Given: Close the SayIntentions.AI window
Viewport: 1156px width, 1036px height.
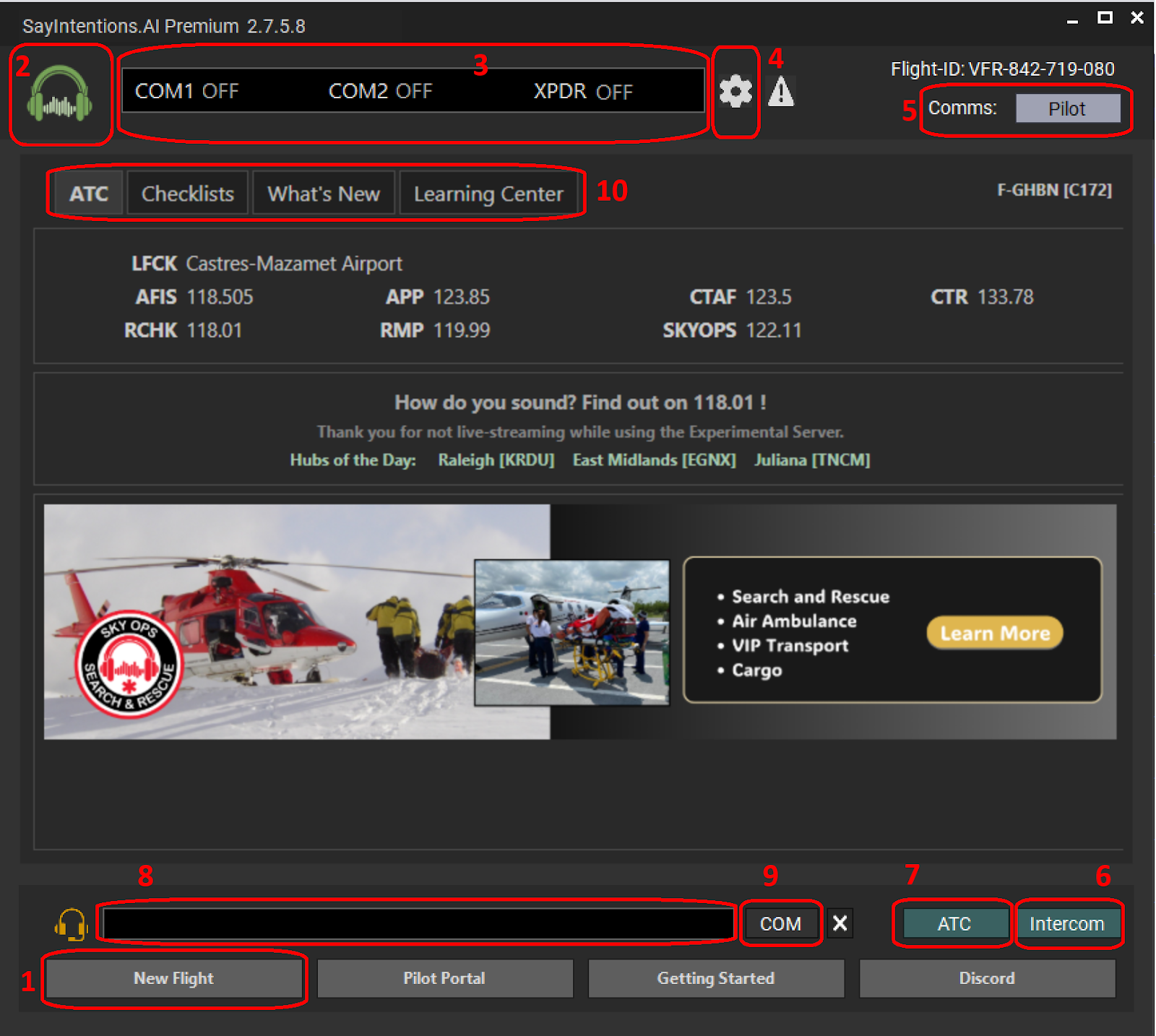Looking at the screenshot, I should [x=1137, y=17].
